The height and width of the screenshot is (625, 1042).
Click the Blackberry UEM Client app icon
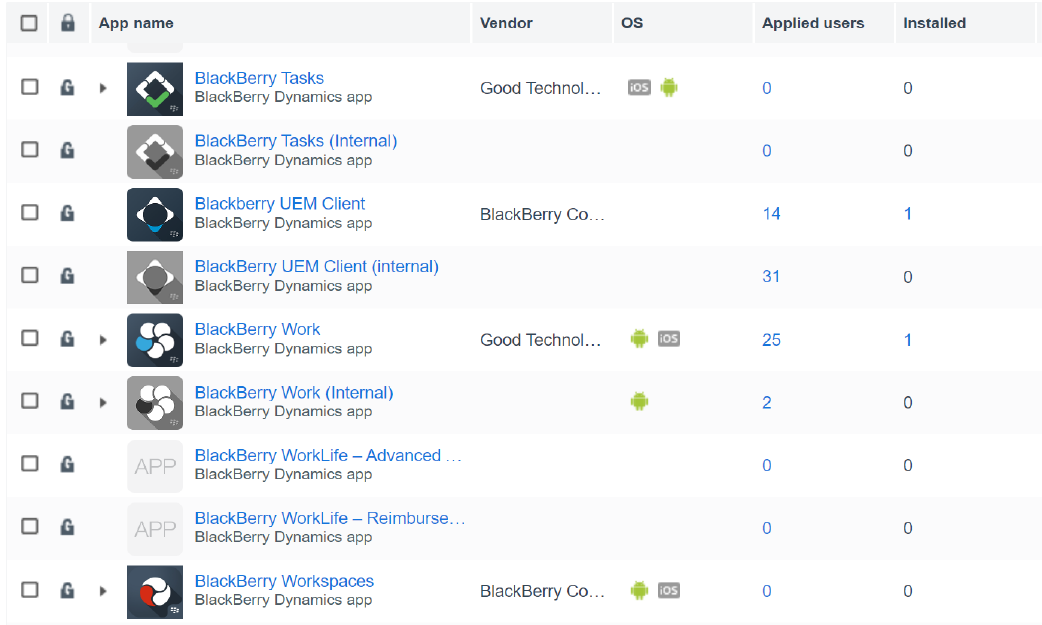point(155,214)
